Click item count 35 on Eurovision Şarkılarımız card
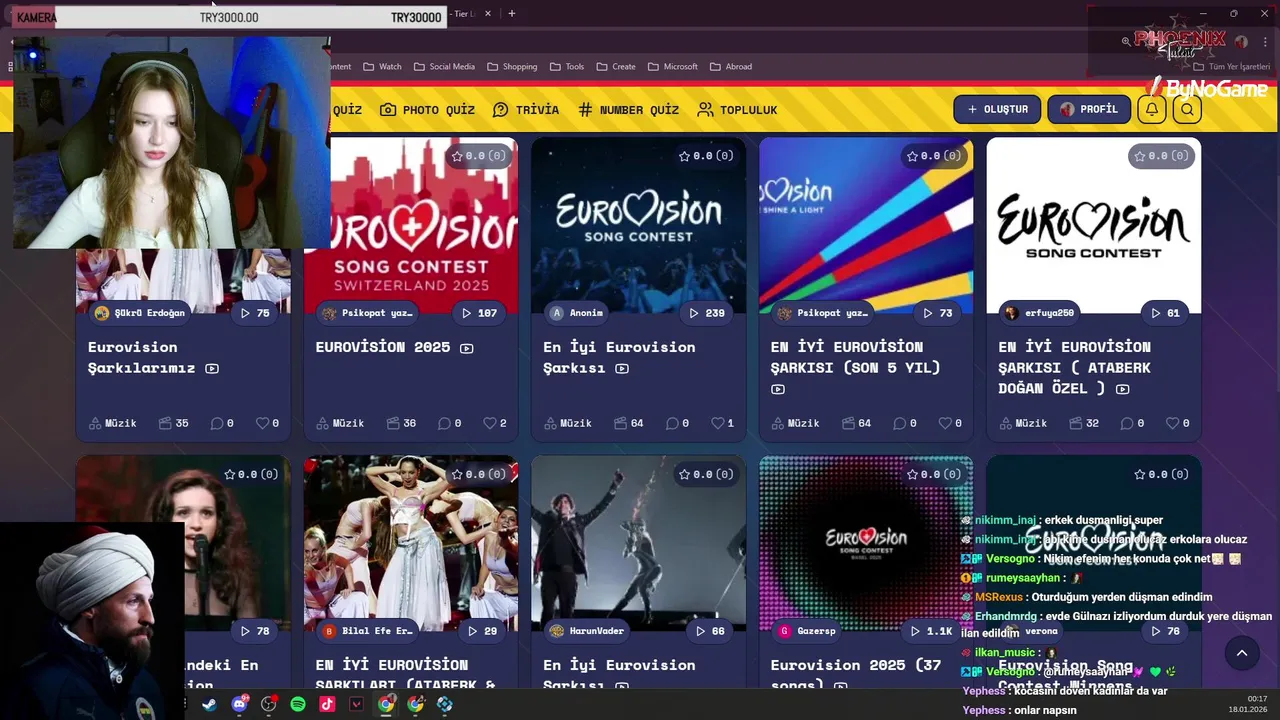Screen dimensions: 1280x720 click(173, 423)
